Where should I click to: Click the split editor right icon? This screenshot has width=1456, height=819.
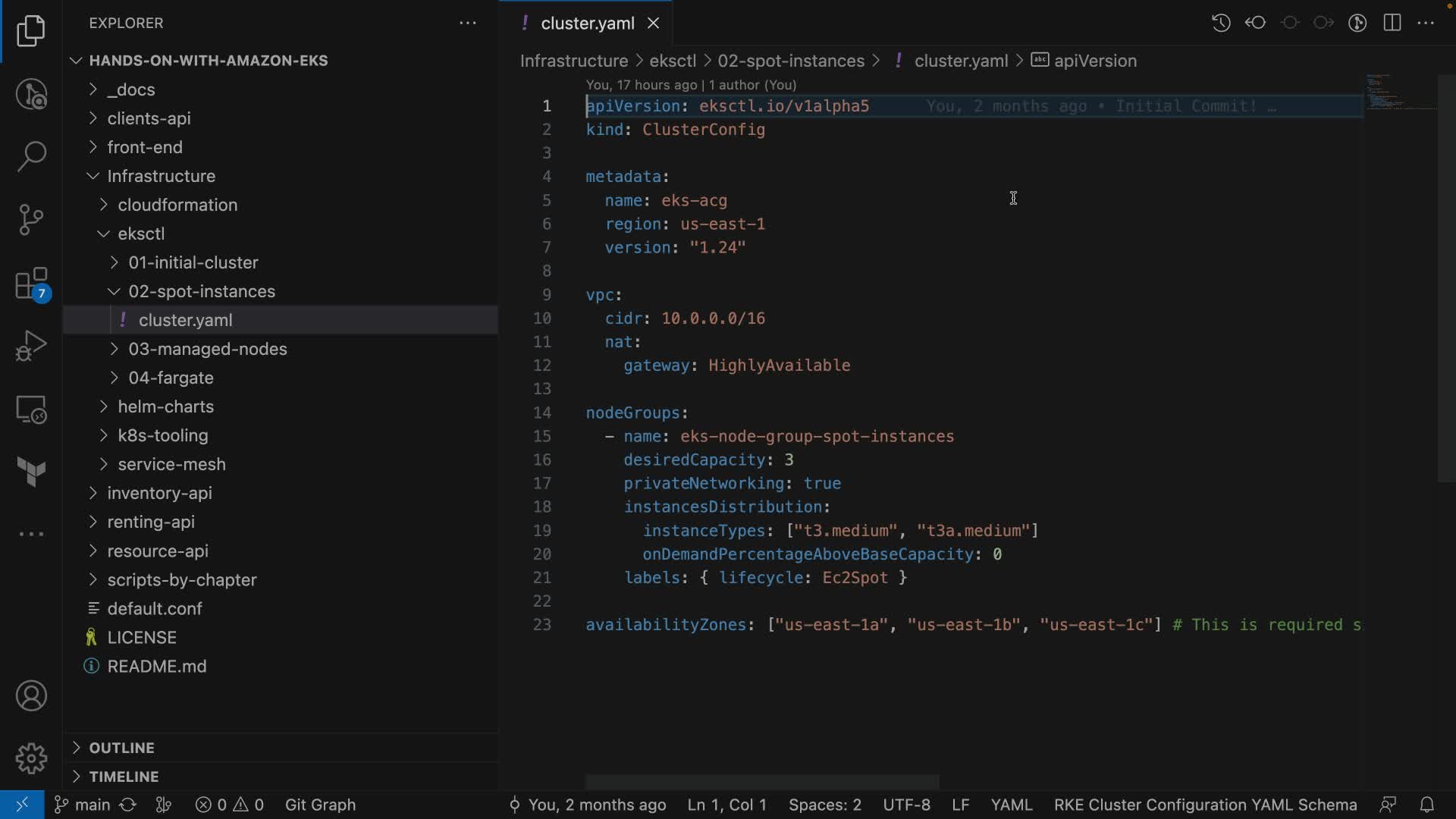click(1392, 23)
